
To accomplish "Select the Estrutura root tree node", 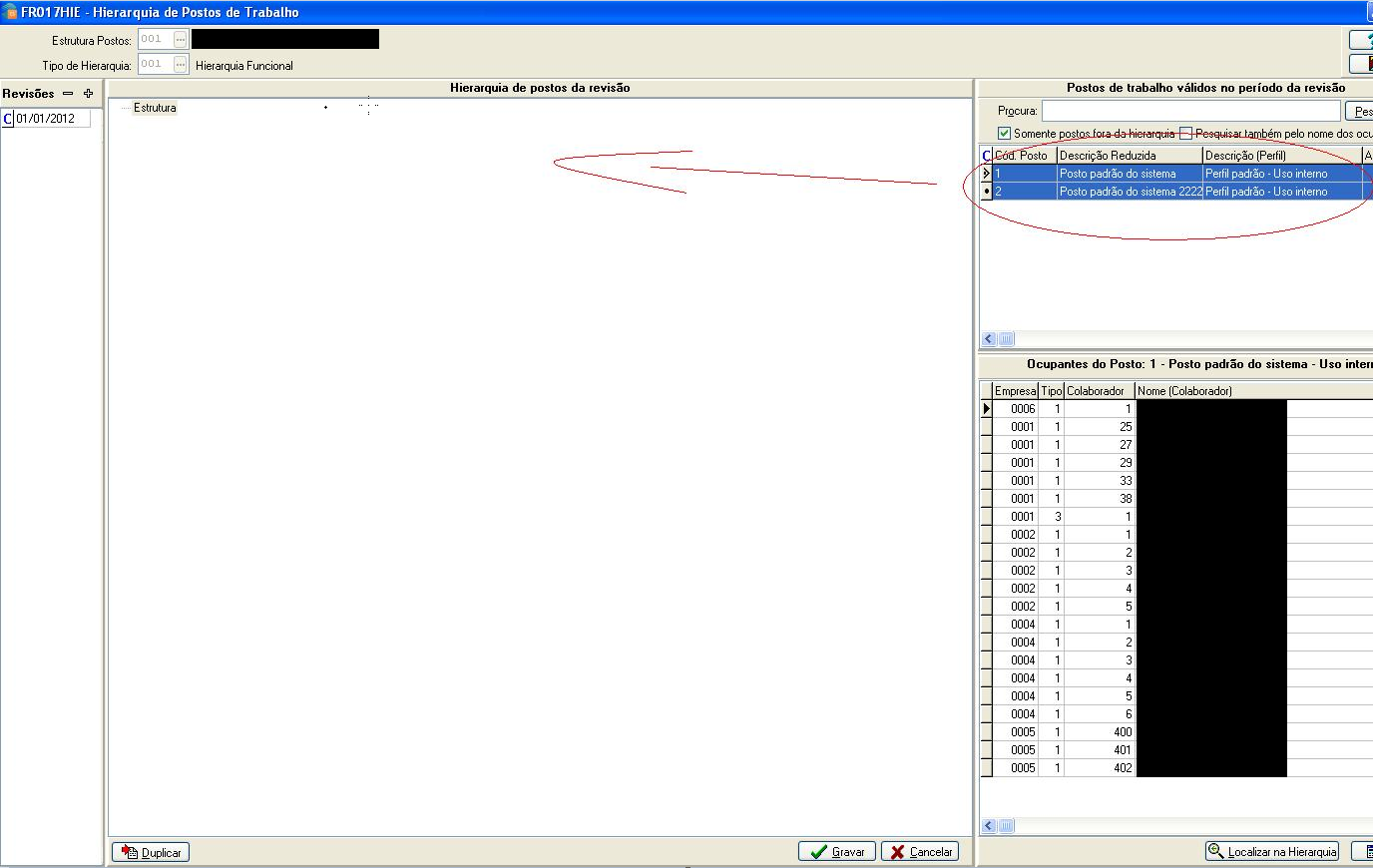I will point(155,108).
